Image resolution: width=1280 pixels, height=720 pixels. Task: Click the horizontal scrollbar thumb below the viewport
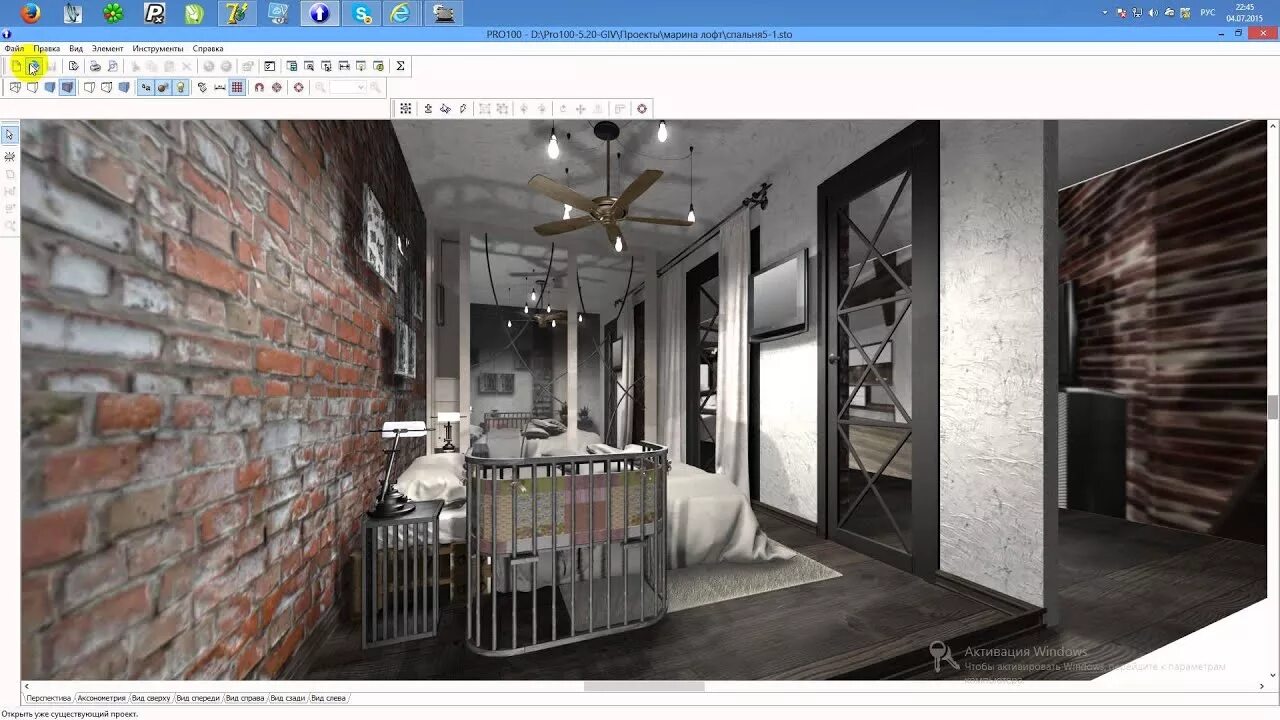pyautogui.click(x=644, y=686)
